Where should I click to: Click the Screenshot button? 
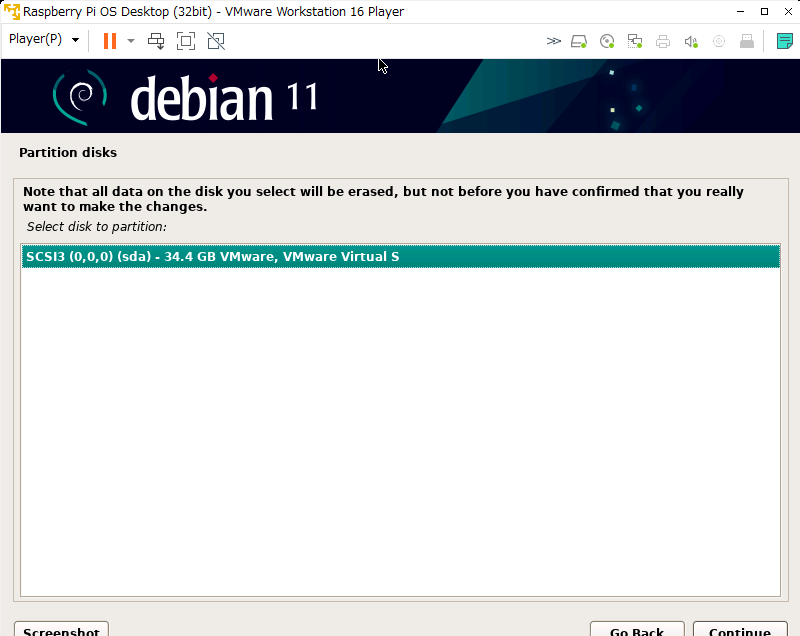pyautogui.click(x=61, y=629)
